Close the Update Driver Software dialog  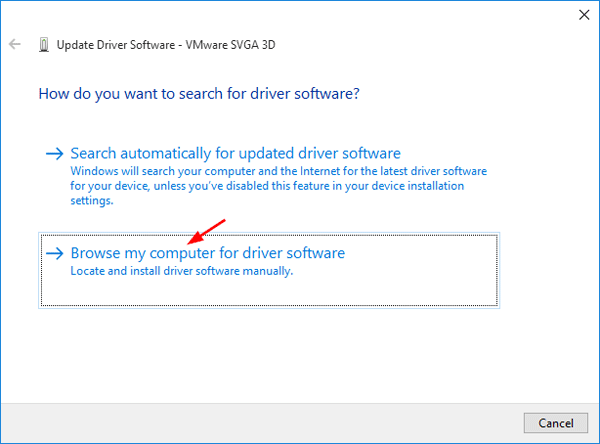[x=582, y=14]
